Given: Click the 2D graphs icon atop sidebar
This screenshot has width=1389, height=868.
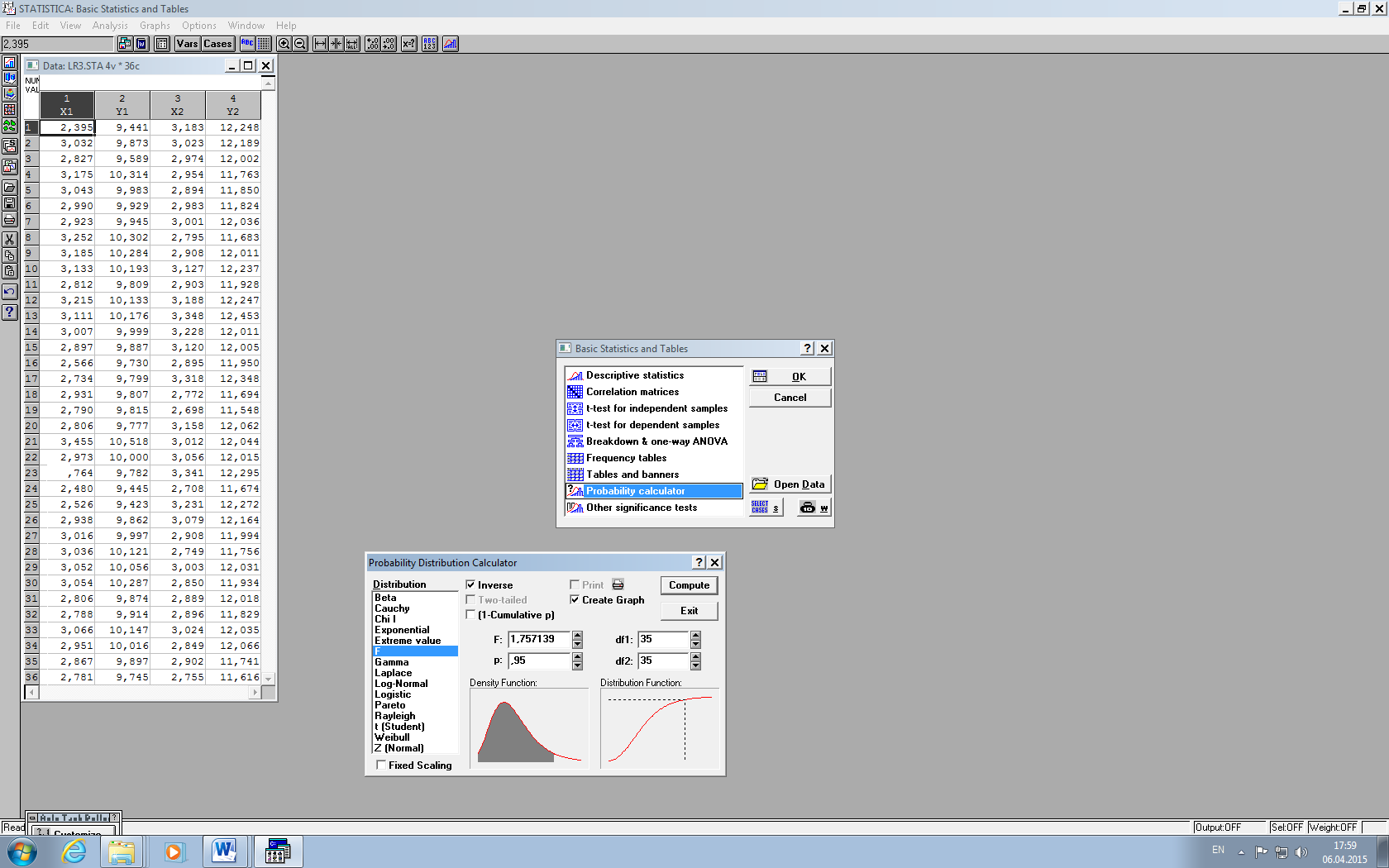Looking at the screenshot, I should tap(9, 63).
